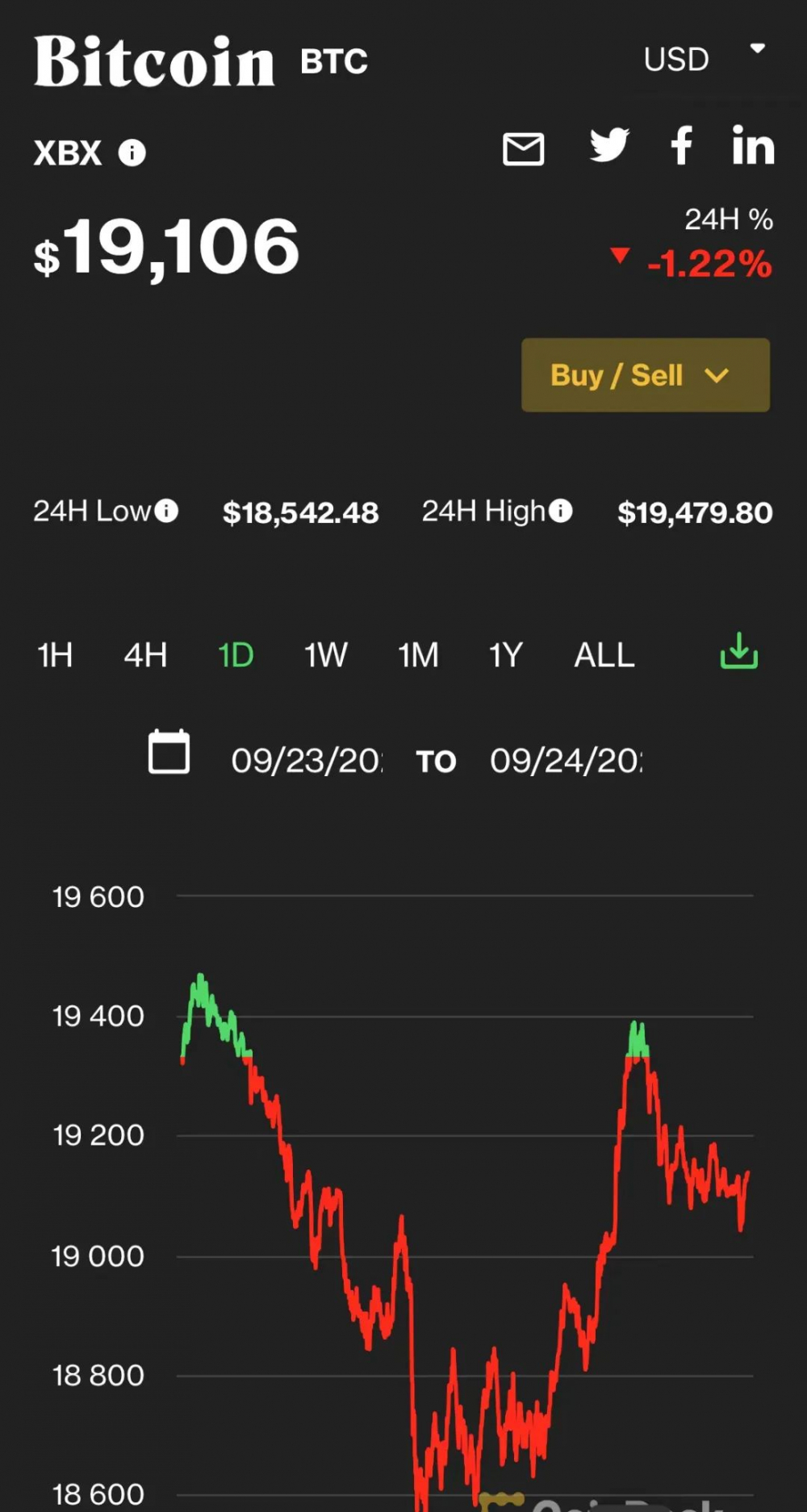
Task: Edit the end date 09/24 field
Action: [x=566, y=761]
